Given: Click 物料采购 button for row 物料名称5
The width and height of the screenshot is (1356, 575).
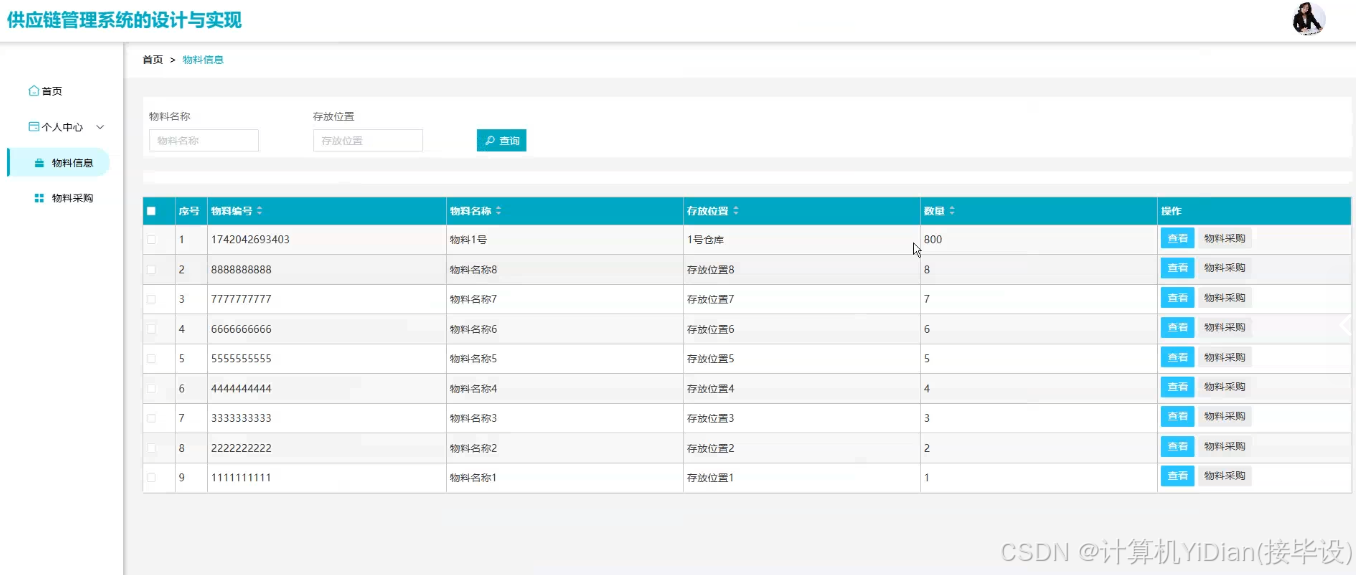Looking at the screenshot, I should (x=1225, y=357).
